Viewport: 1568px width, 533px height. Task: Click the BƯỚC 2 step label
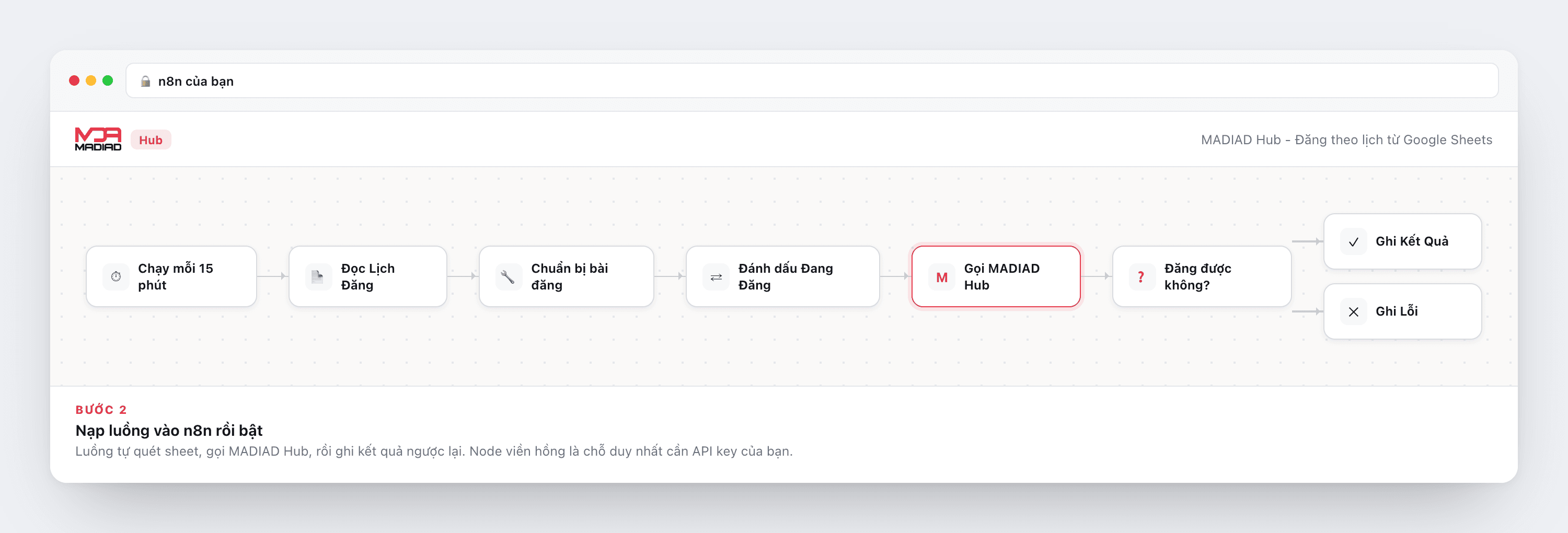[x=101, y=410]
